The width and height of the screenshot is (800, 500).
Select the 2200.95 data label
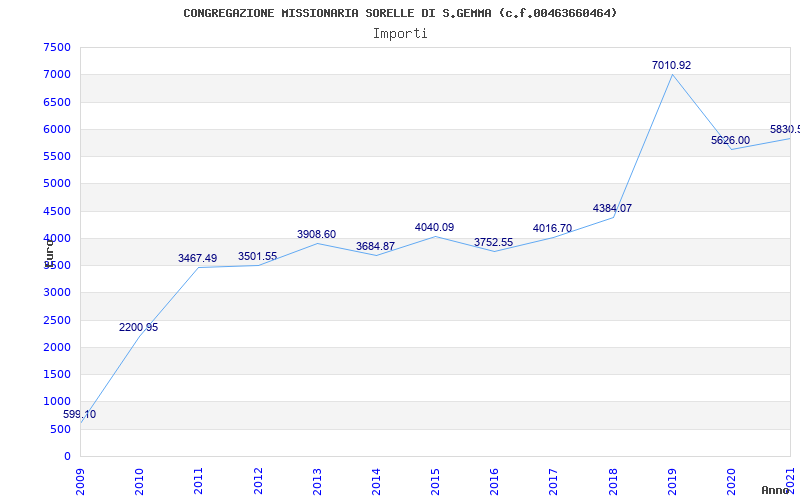click(139, 328)
